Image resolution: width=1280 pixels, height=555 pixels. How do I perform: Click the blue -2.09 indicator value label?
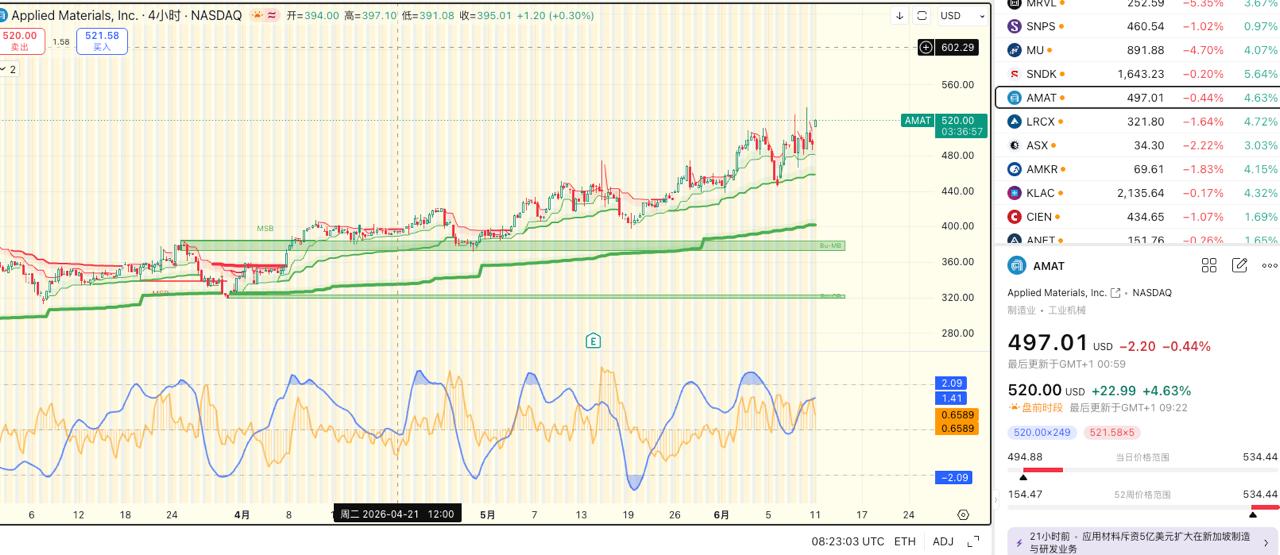click(x=952, y=477)
